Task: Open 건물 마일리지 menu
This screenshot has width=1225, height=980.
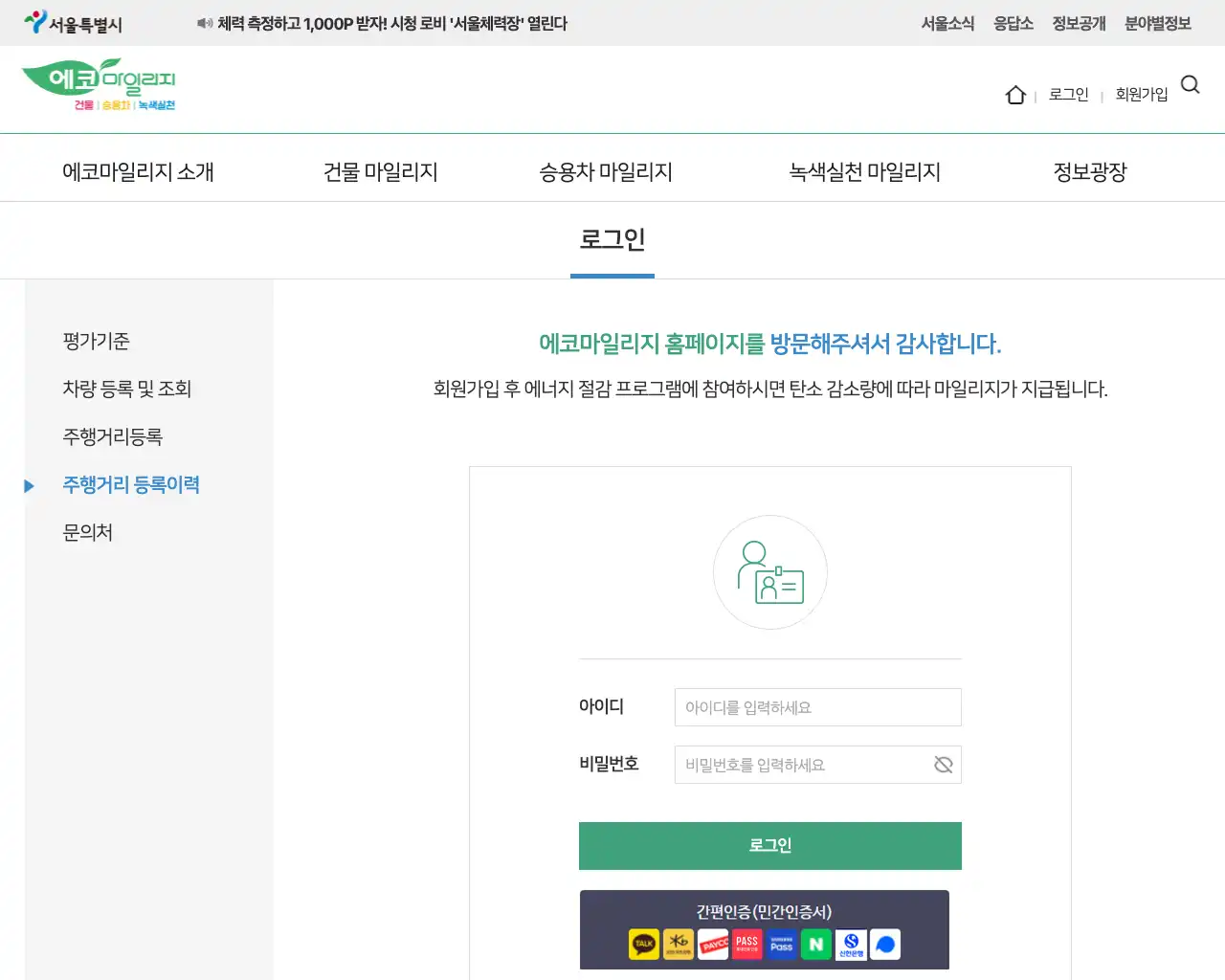Action: point(381,172)
